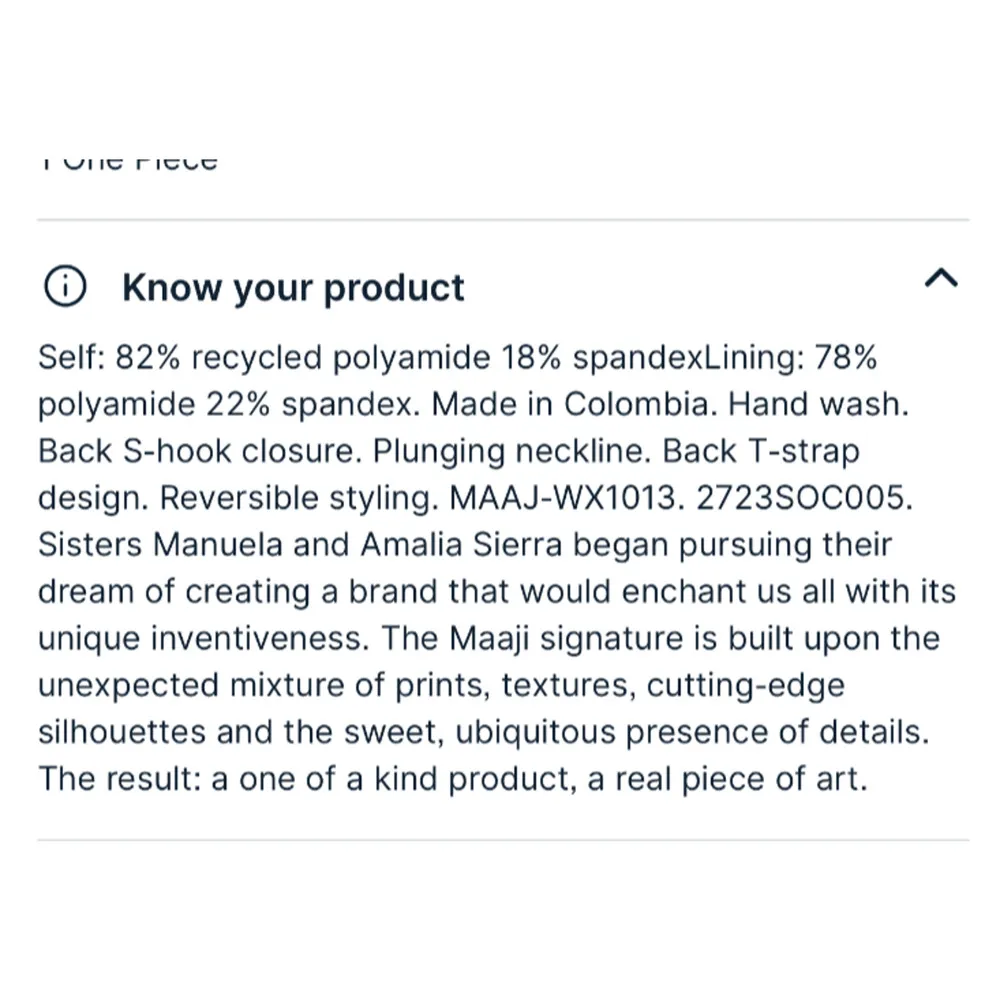This screenshot has width=1000, height=1000.
Task: Click the words a real piece of art
Action: 725,778
